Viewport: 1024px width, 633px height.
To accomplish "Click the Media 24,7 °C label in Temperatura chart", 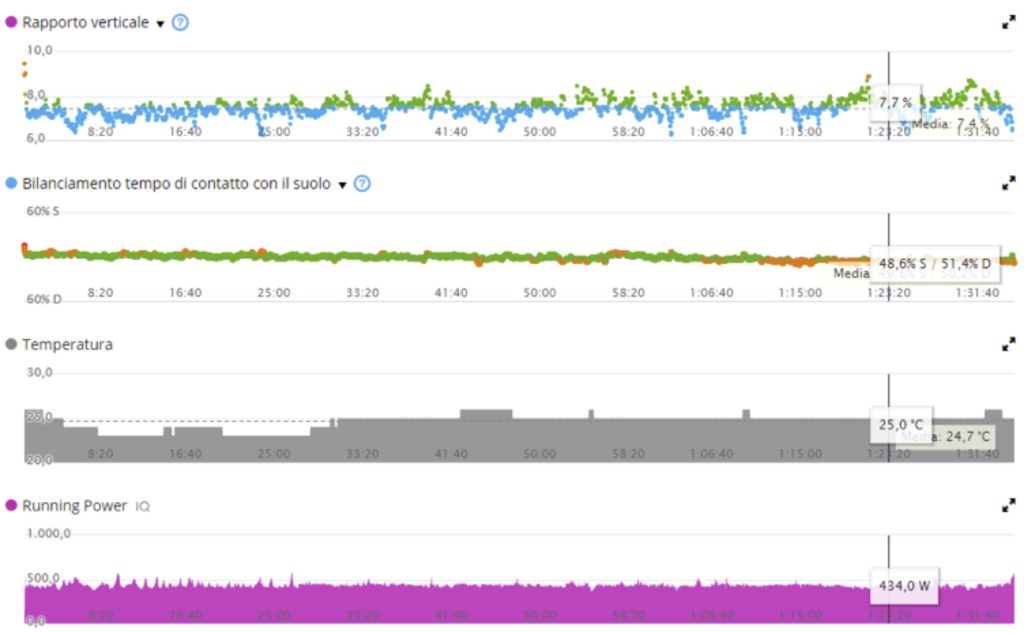I will coord(946,436).
